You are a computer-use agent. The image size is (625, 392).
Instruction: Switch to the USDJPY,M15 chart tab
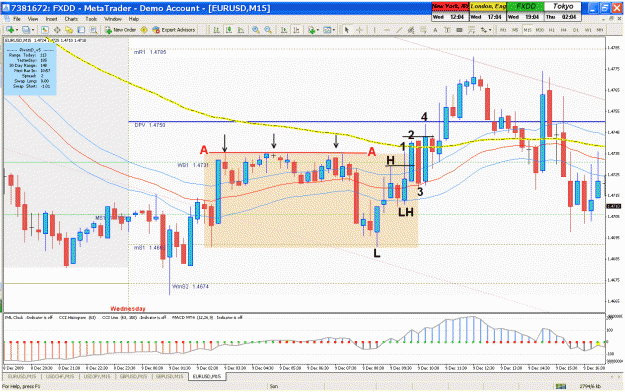point(97,376)
